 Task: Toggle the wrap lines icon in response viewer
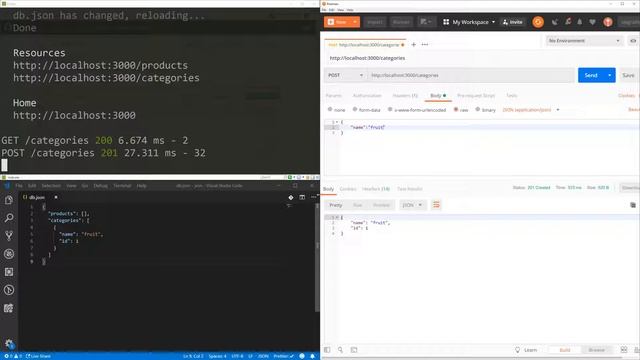[436, 205]
